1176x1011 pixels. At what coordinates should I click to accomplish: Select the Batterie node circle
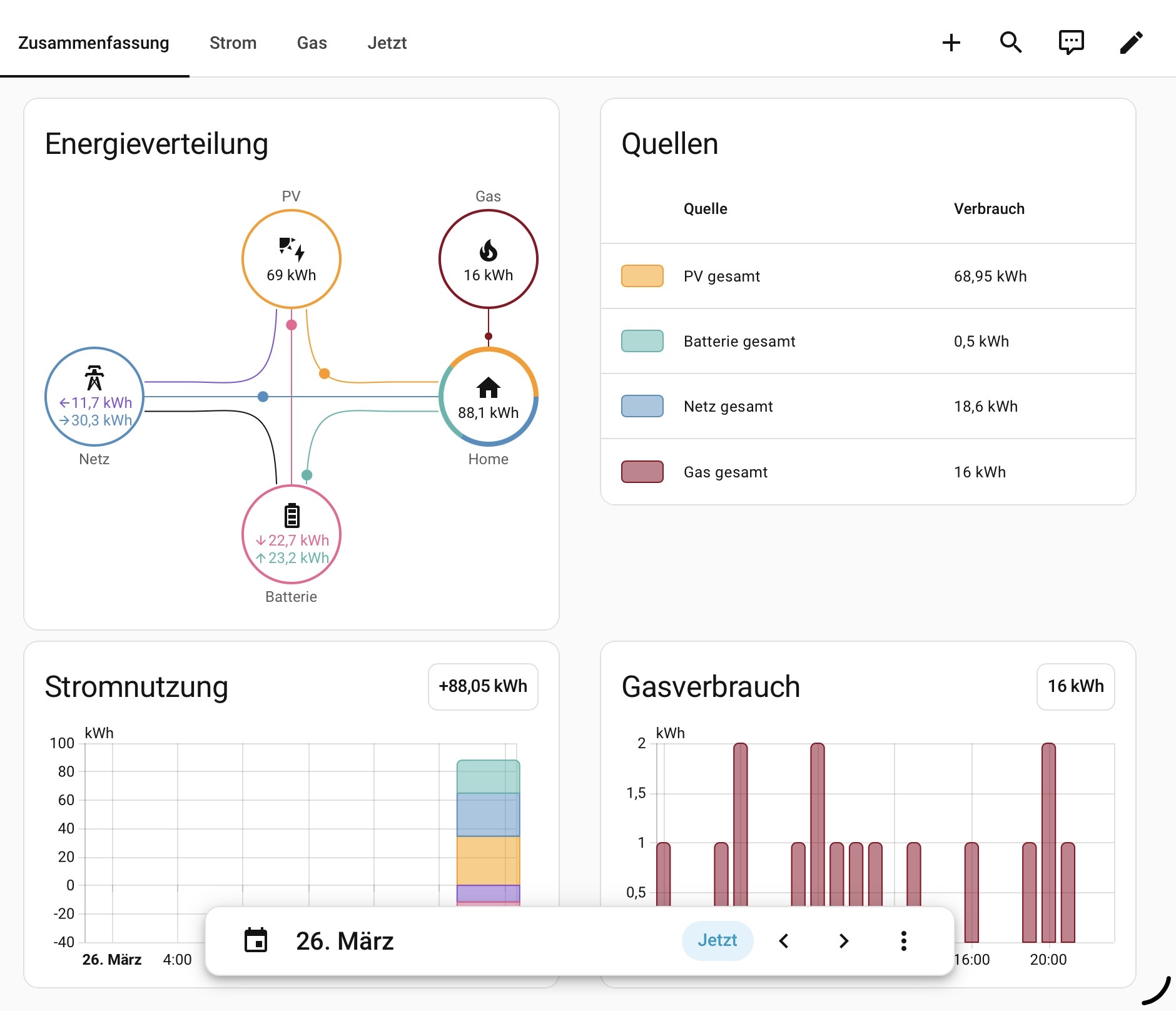click(291, 534)
